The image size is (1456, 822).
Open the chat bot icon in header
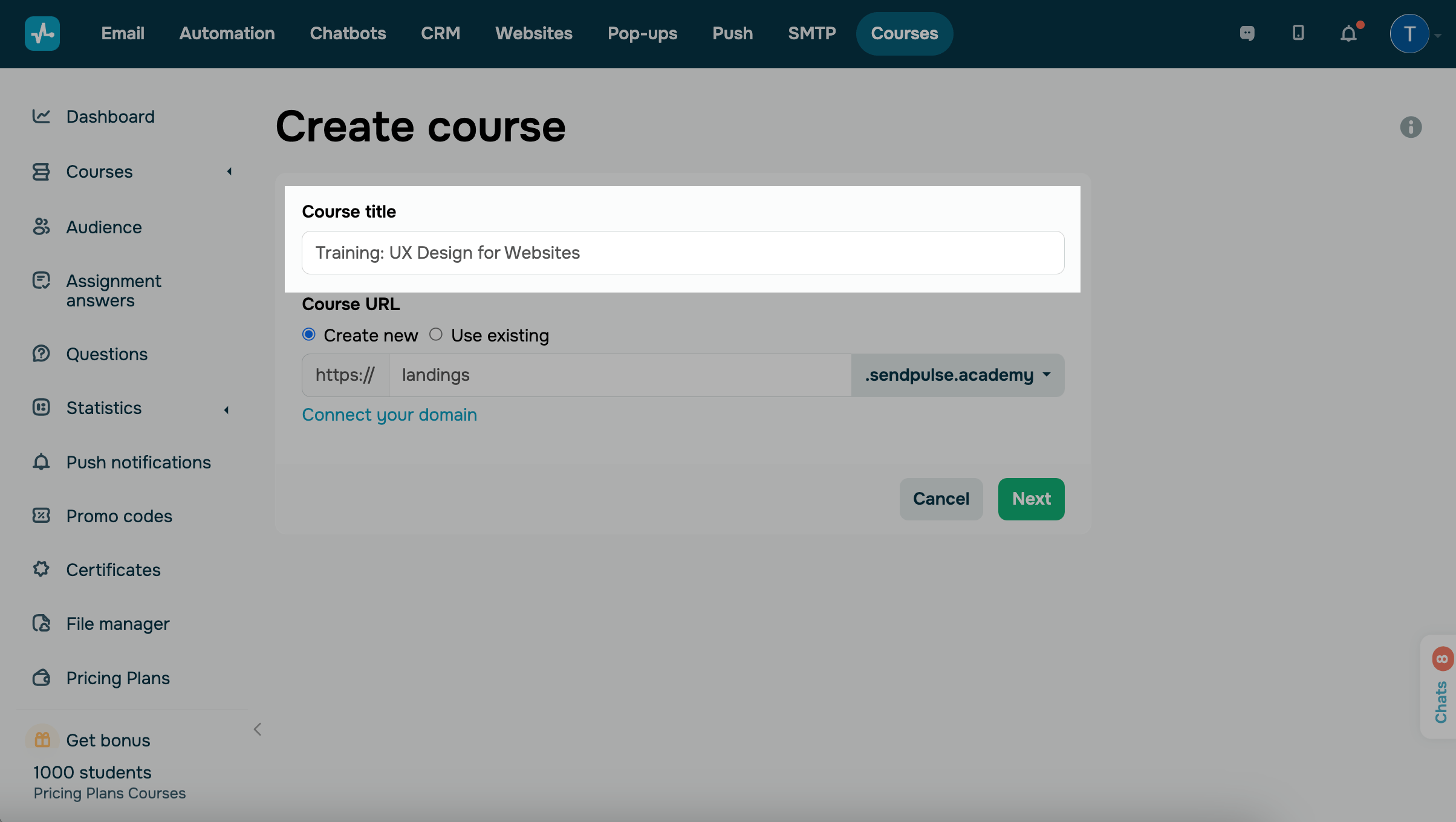[x=1247, y=33]
